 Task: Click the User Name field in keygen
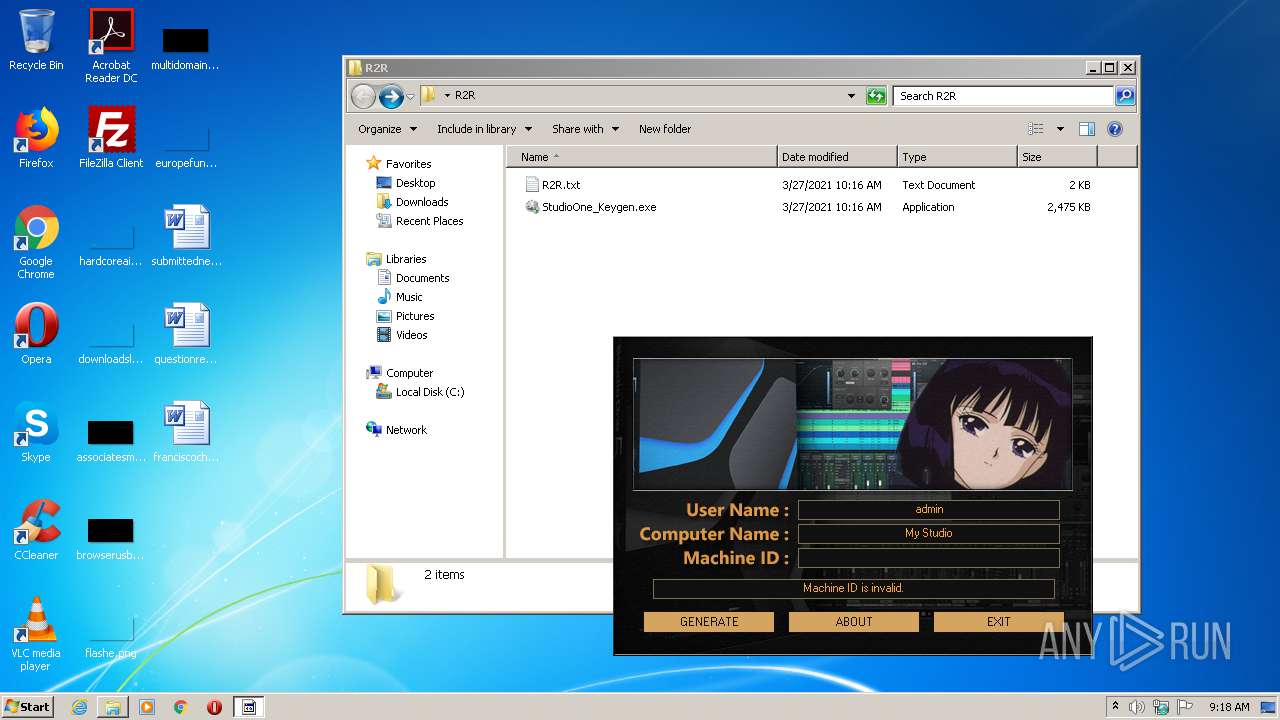point(928,510)
